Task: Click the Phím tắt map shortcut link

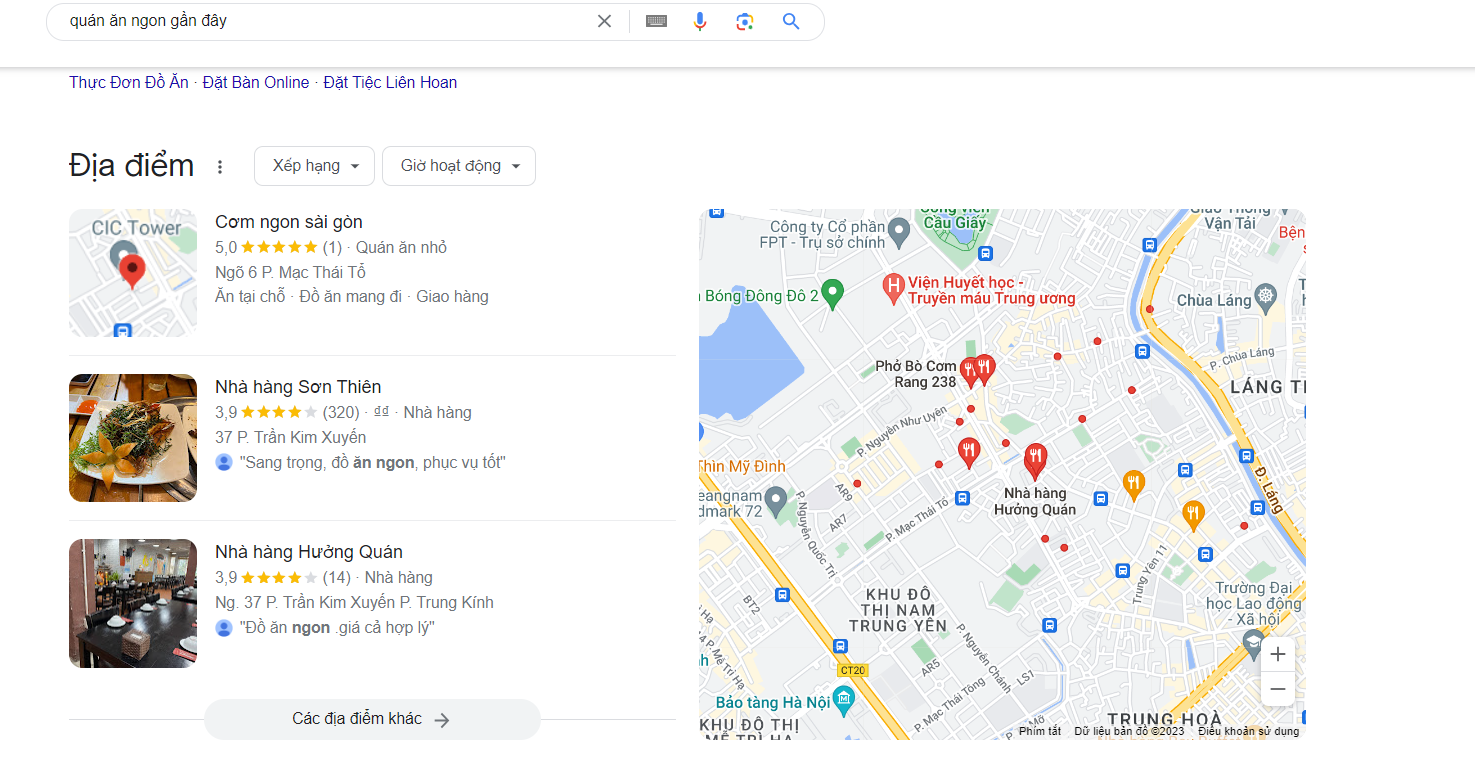Action: coord(1040,731)
